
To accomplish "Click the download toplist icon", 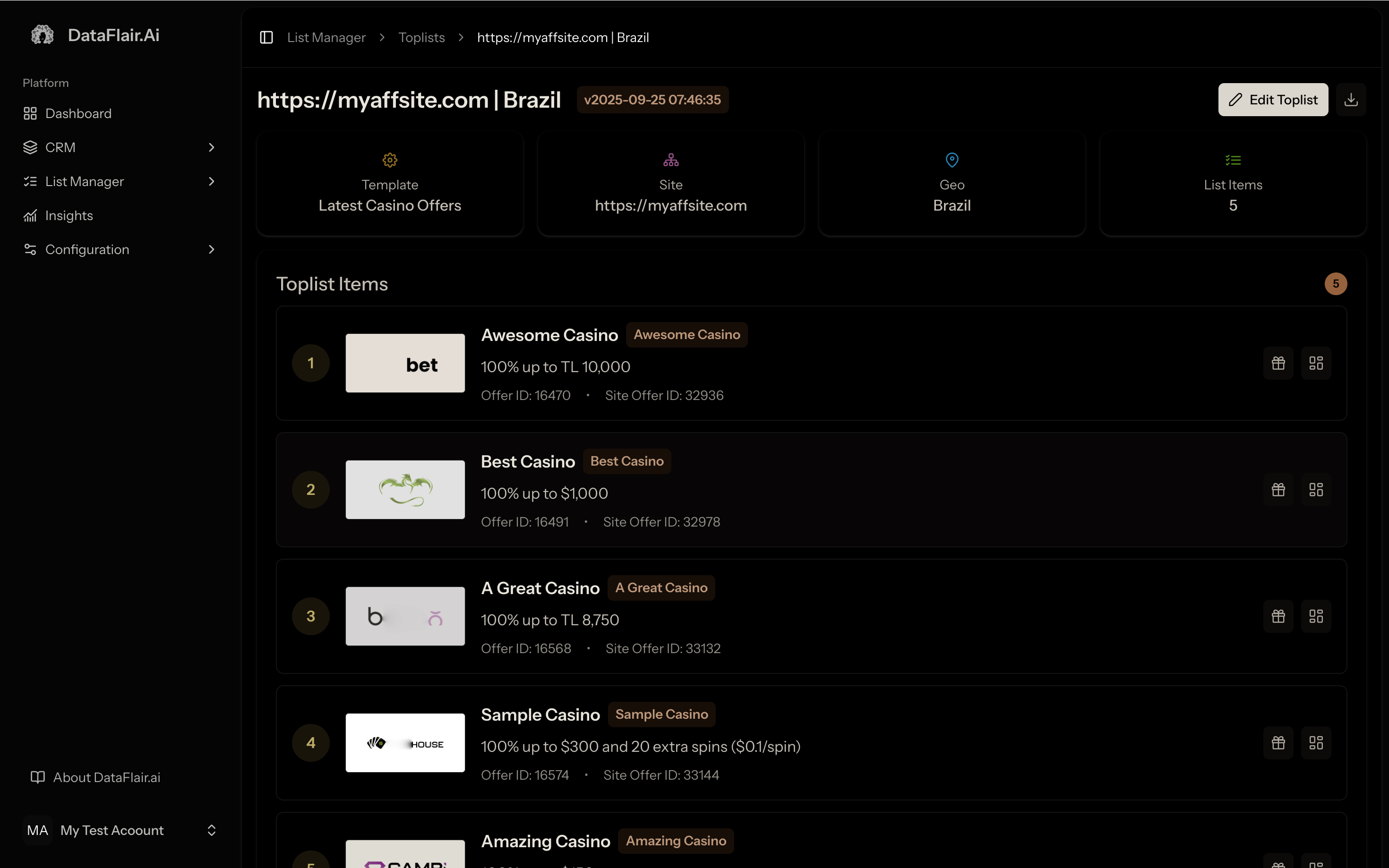I will [1351, 100].
